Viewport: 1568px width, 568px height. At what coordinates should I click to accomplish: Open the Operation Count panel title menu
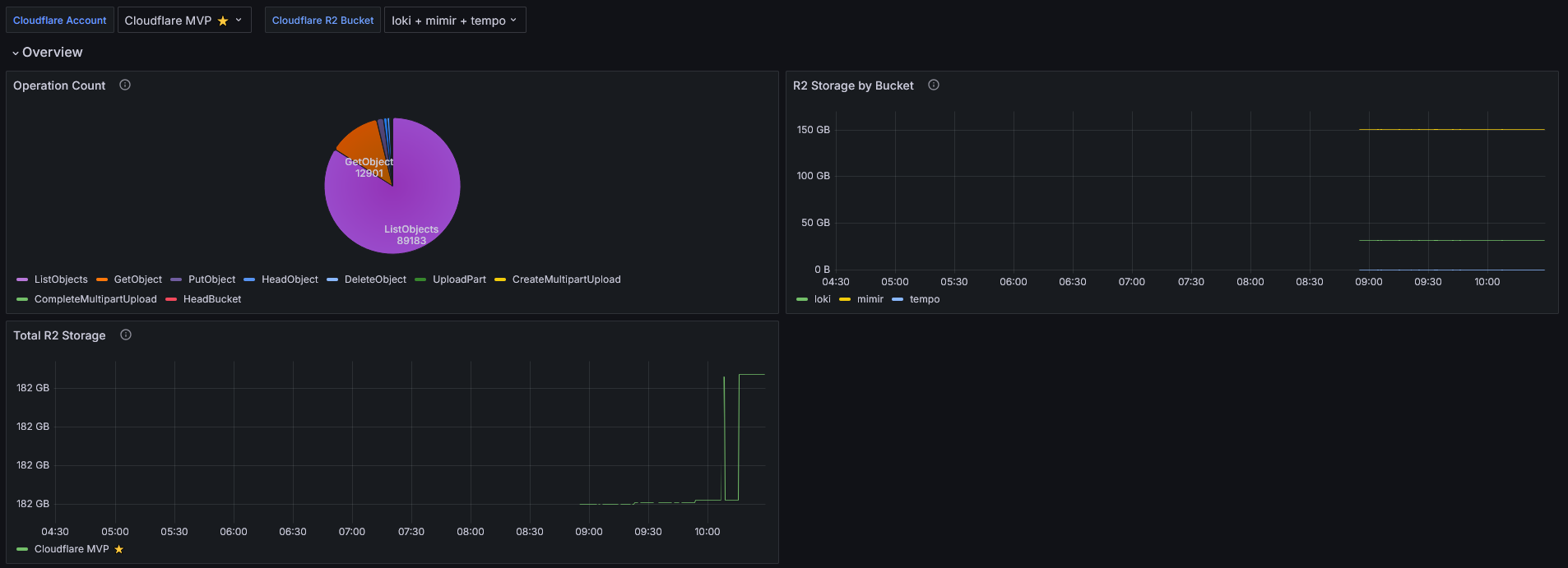pos(59,85)
